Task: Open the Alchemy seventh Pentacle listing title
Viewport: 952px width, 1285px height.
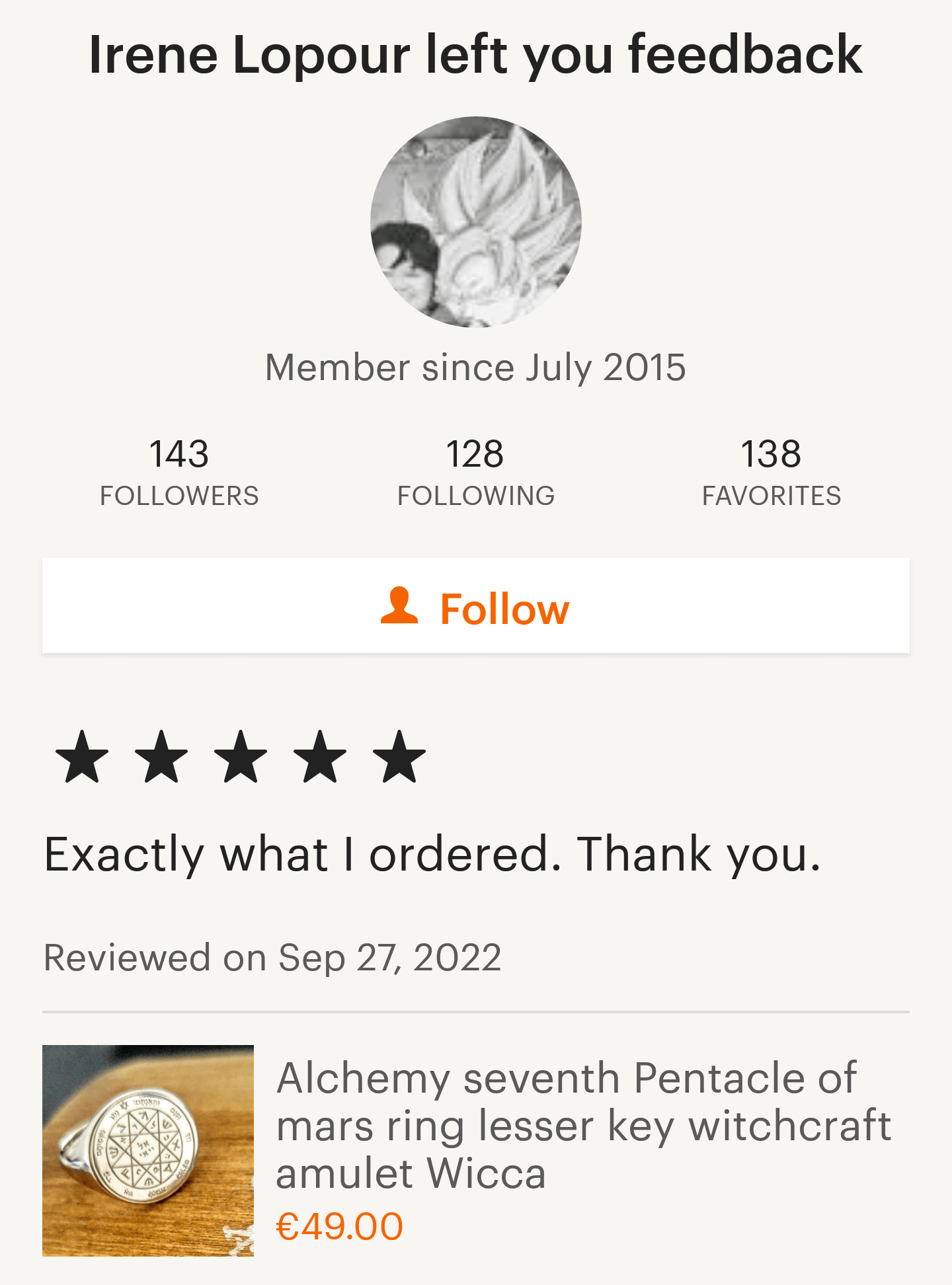Action: pos(582,1125)
